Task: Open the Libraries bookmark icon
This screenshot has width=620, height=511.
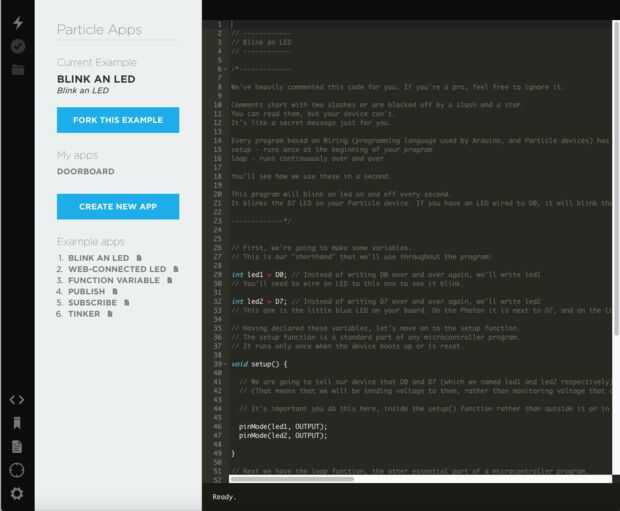Action: click(17, 423)
